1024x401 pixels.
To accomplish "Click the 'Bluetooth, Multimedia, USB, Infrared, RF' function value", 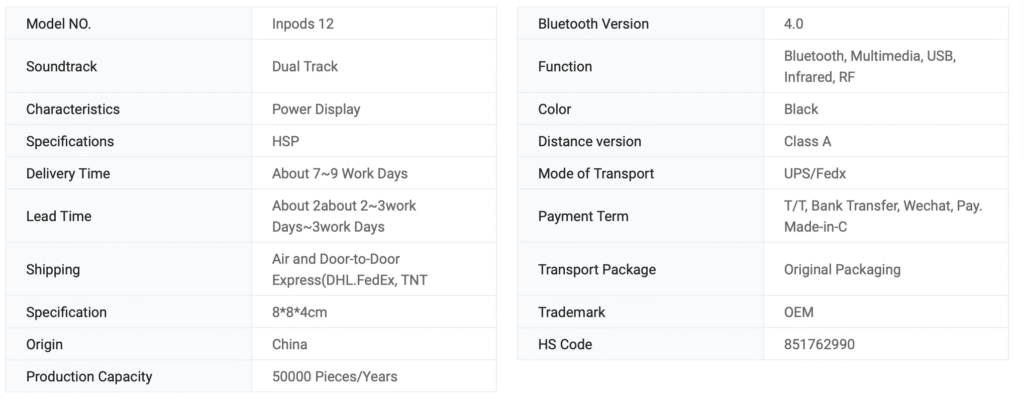I will 870,67.
